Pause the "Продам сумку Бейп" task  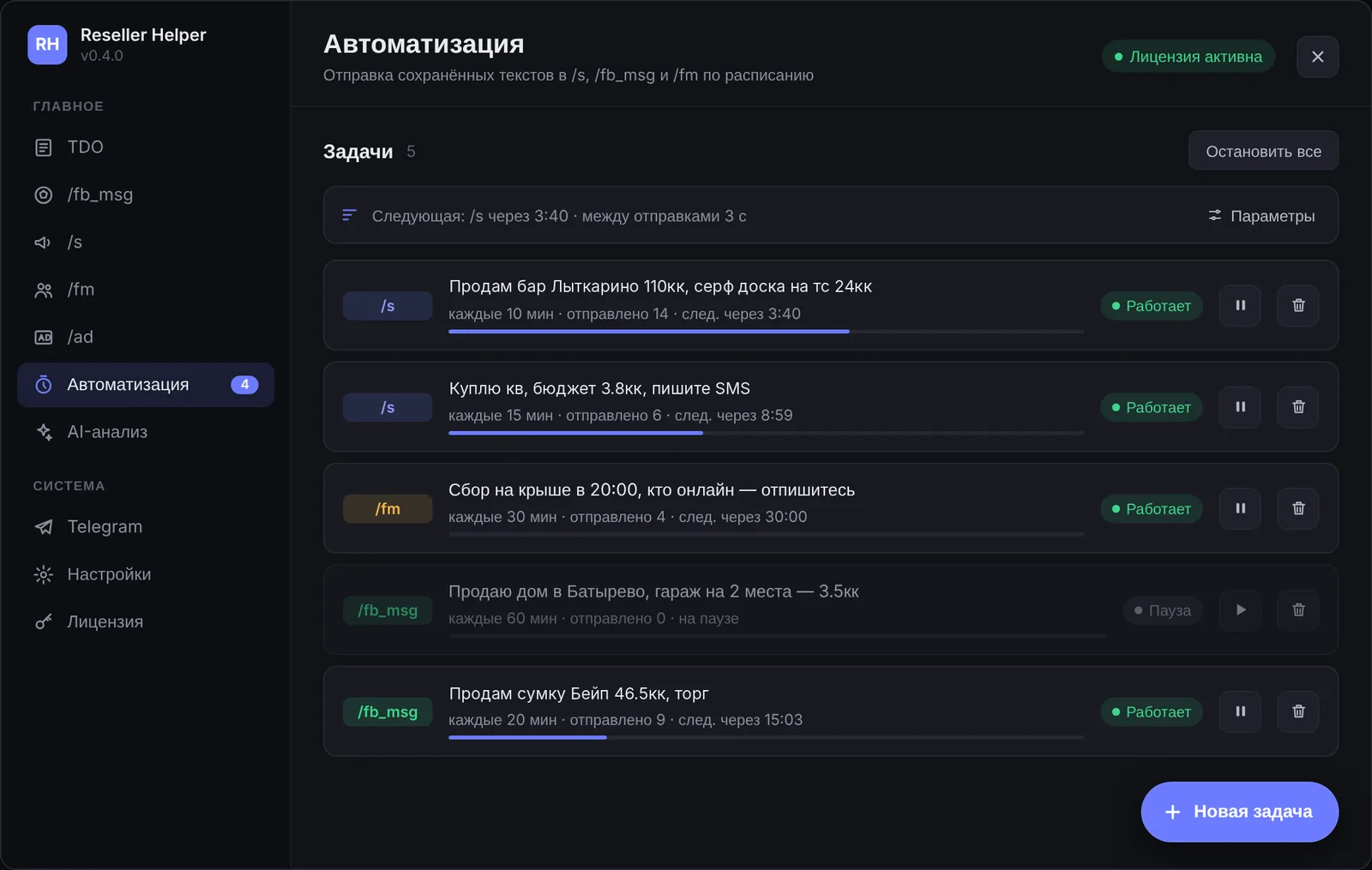point(1240,711)
